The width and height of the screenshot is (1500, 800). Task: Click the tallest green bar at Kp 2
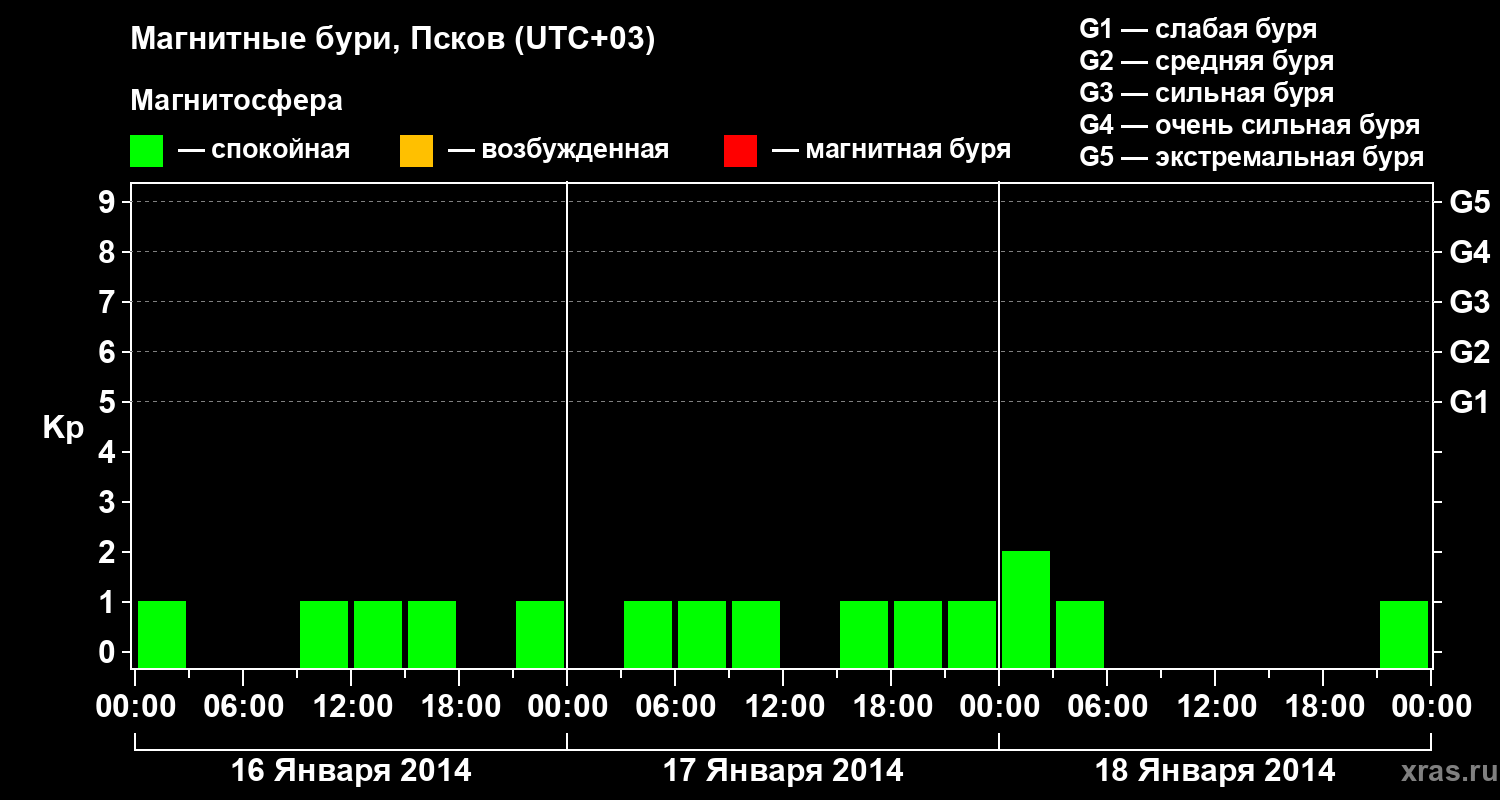[x=1026, y=609]
